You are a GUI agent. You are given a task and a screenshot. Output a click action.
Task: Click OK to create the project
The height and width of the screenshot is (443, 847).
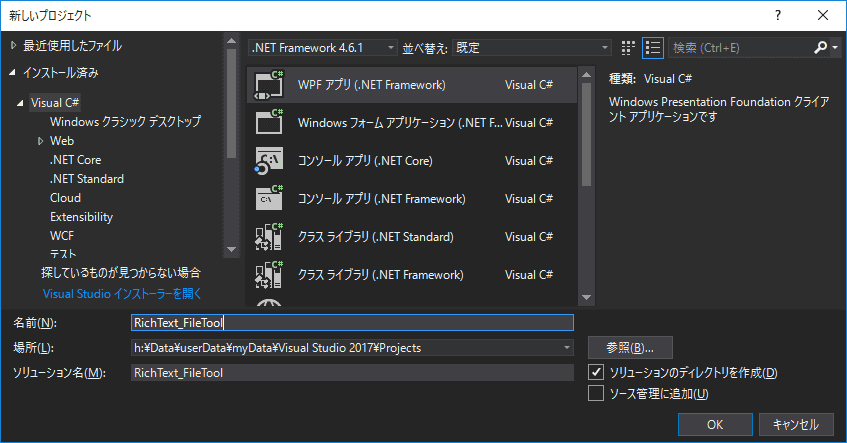715,425
